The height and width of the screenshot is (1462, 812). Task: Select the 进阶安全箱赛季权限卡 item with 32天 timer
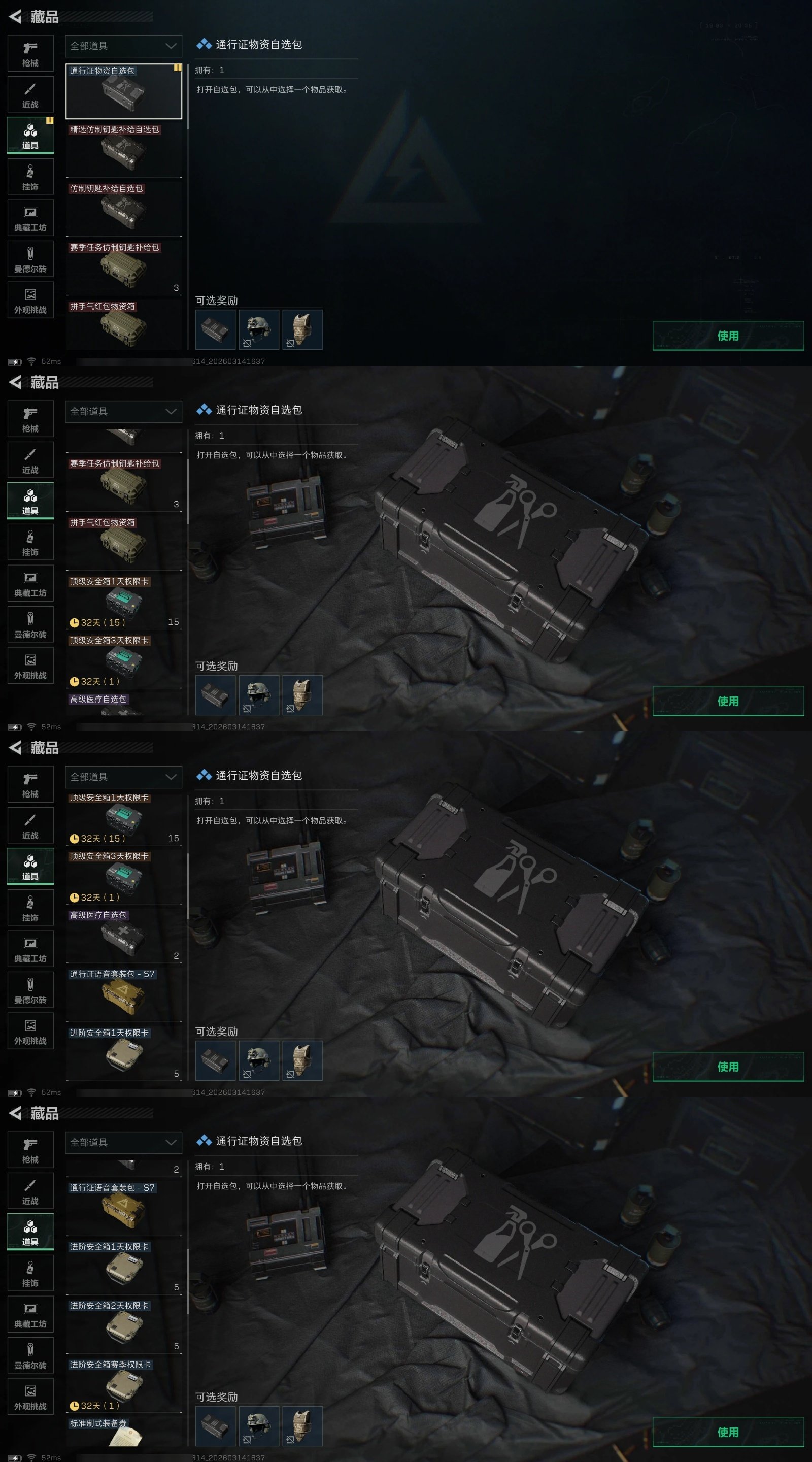pyautogui.click(x=124, y=1385)
